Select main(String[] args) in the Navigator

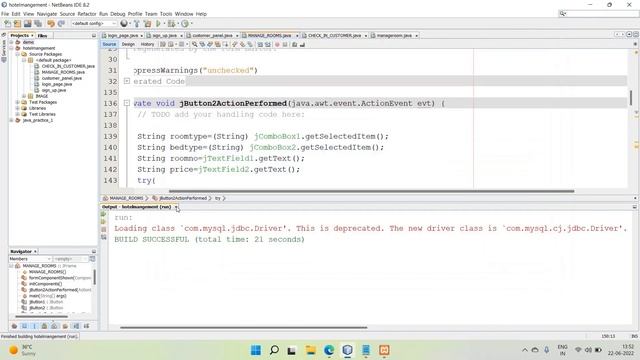tap(47, 296)
